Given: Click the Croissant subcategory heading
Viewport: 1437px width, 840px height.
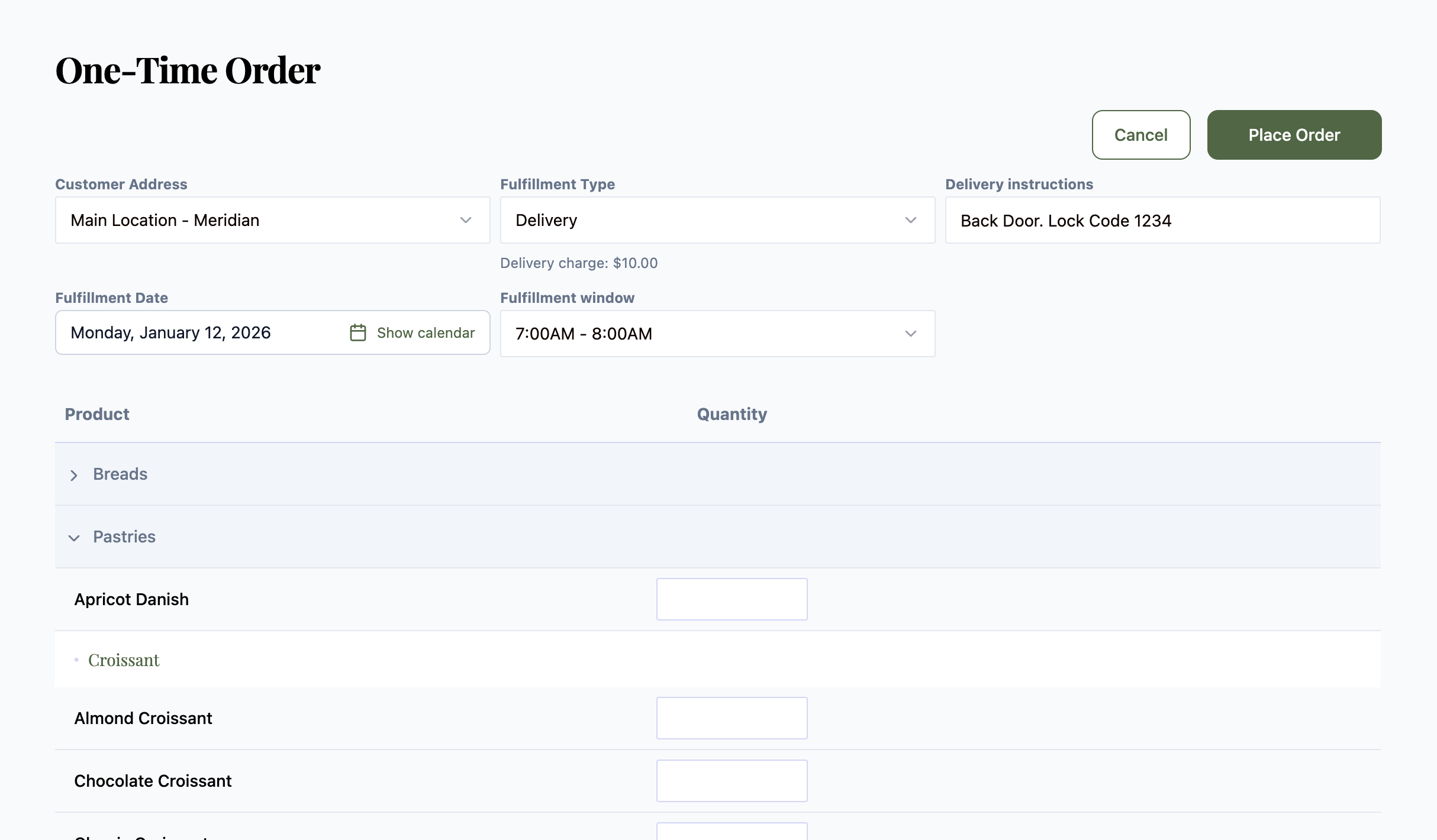Looking at the screenshot, I should coord(124,660).
